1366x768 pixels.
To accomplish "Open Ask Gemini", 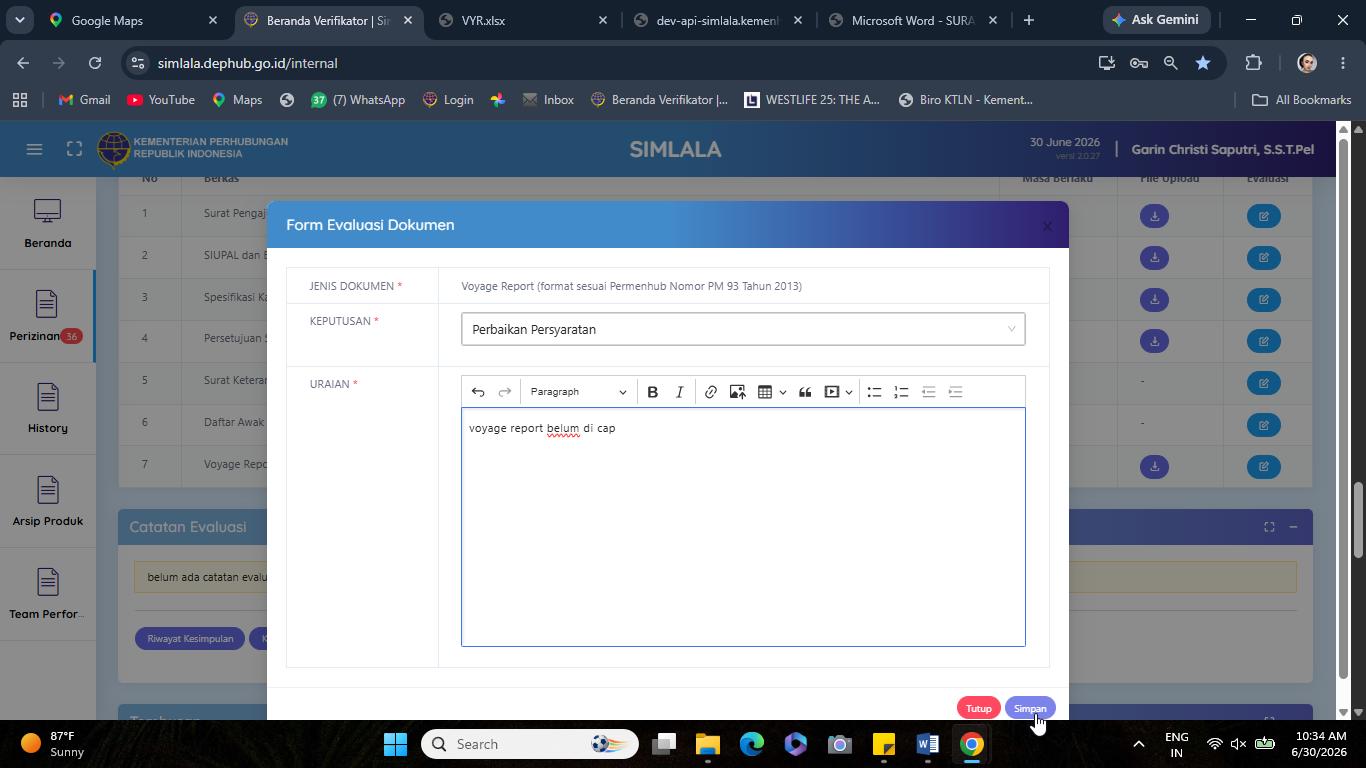I will tap(1157, 20).
